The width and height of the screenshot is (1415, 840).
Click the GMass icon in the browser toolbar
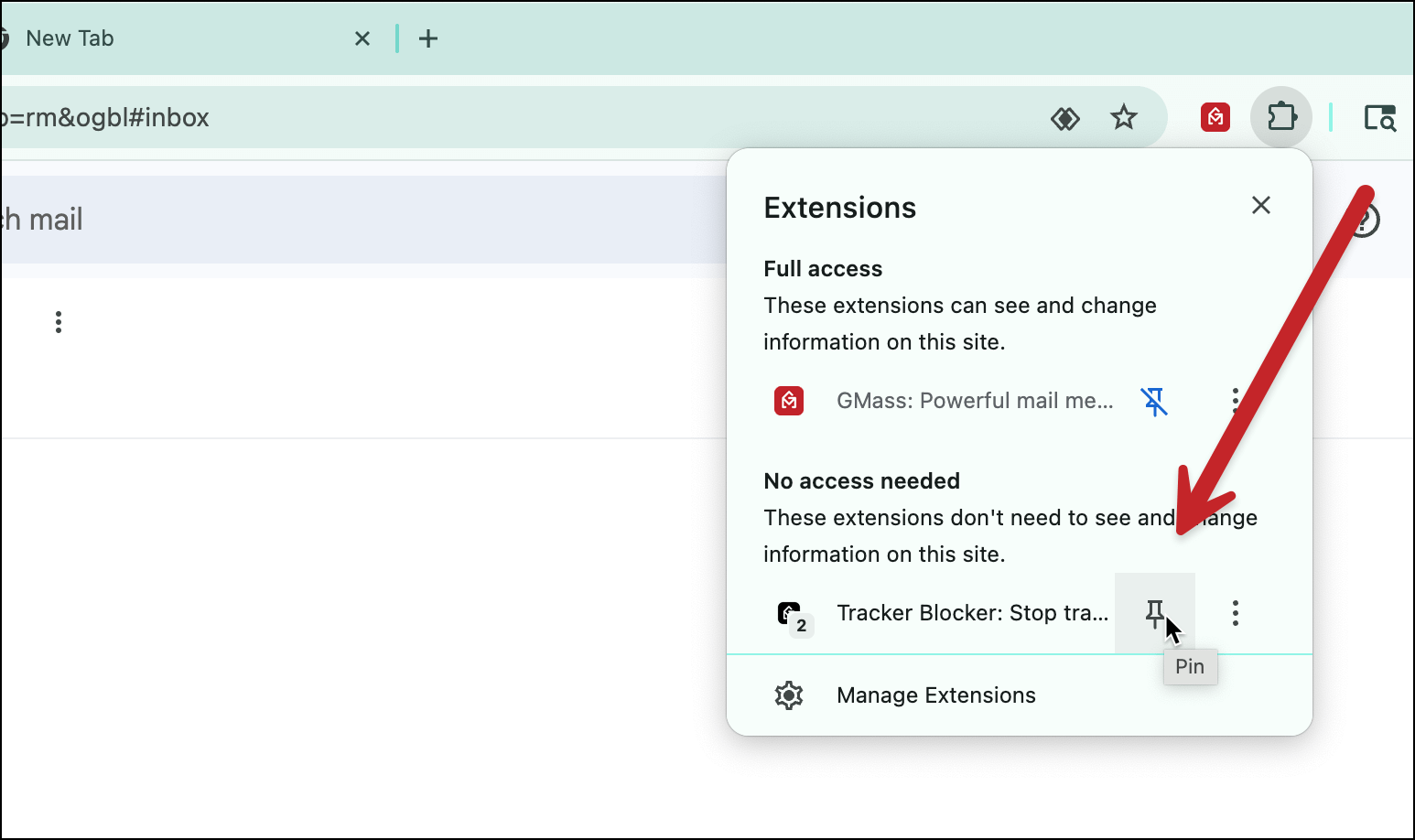click(1215, 117)
